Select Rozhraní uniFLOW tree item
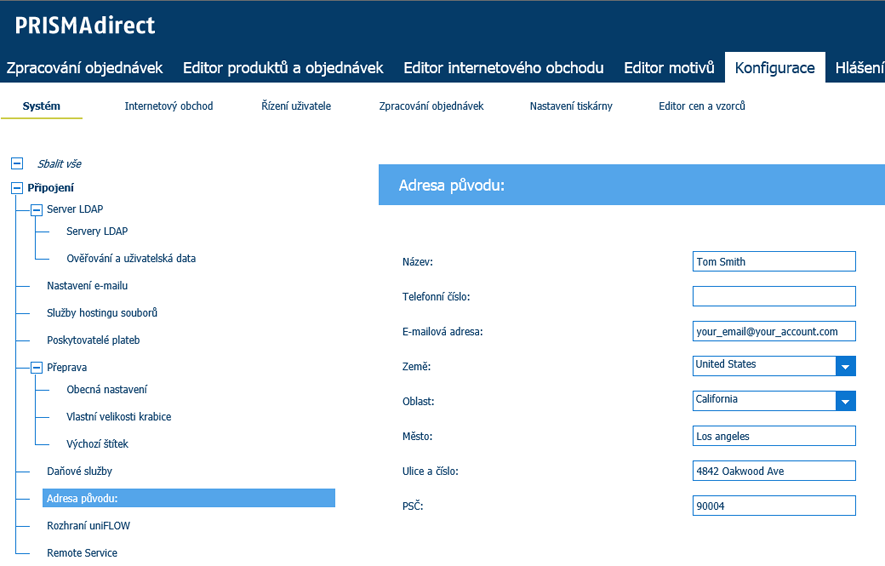Viewport: 885px width, 566px height. pyautogui.click(x=88, y=525)
